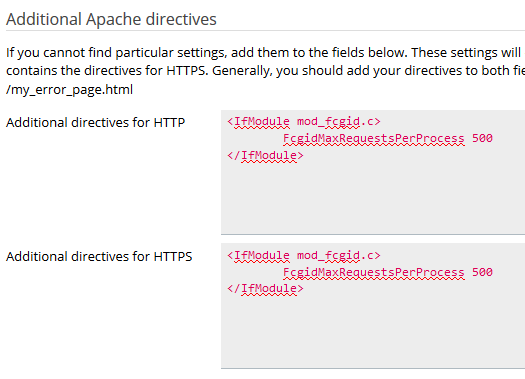Place cursor on opening IfModule tag in HTTPS field
The height and width of the screenshot is (379, 525).
point(258,255)
